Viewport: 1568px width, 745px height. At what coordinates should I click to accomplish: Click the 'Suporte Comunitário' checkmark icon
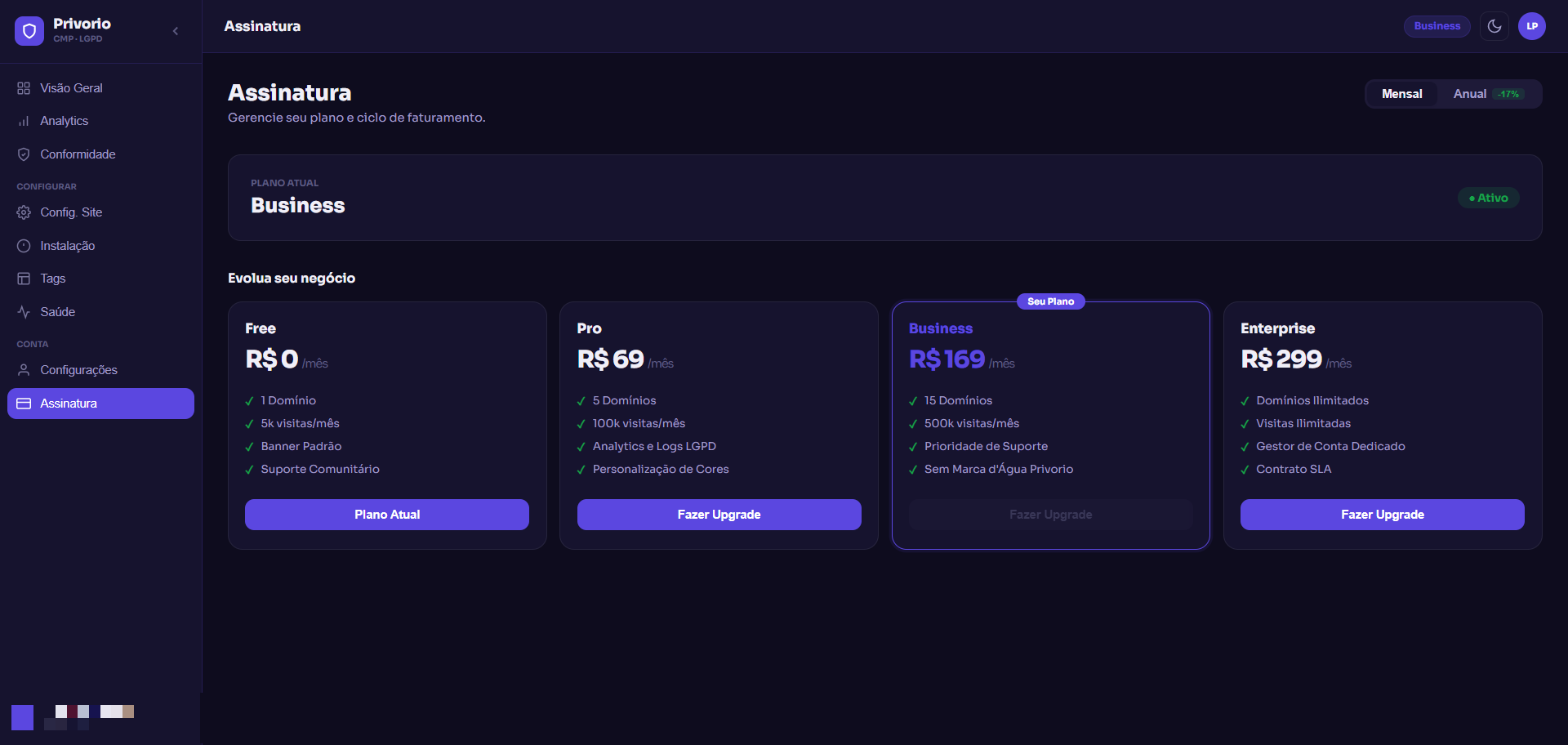(x=250, y=470)
